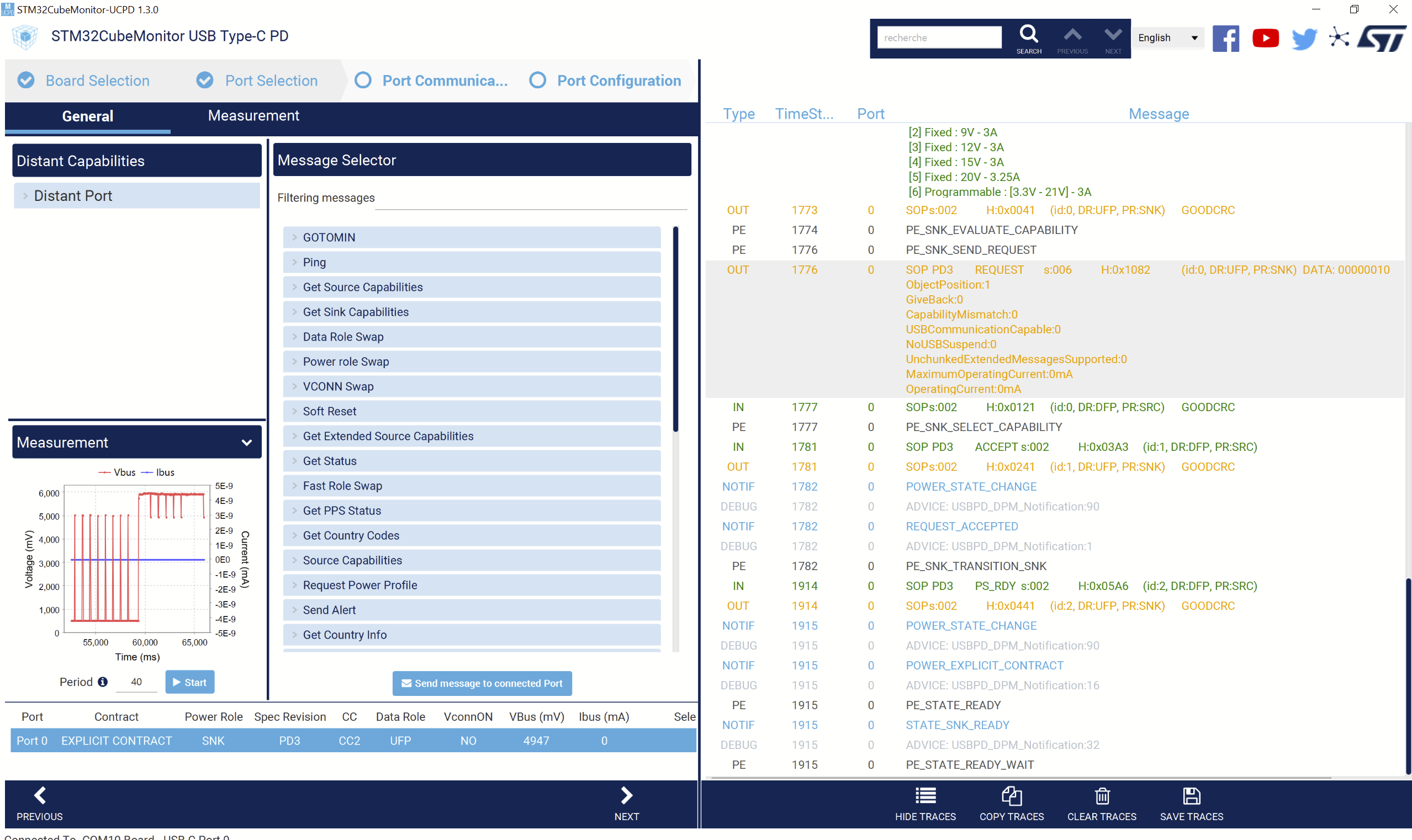Open the Facebook icon link
1412x840 pixels.
pyautogui.click(x=1225, y=38)
